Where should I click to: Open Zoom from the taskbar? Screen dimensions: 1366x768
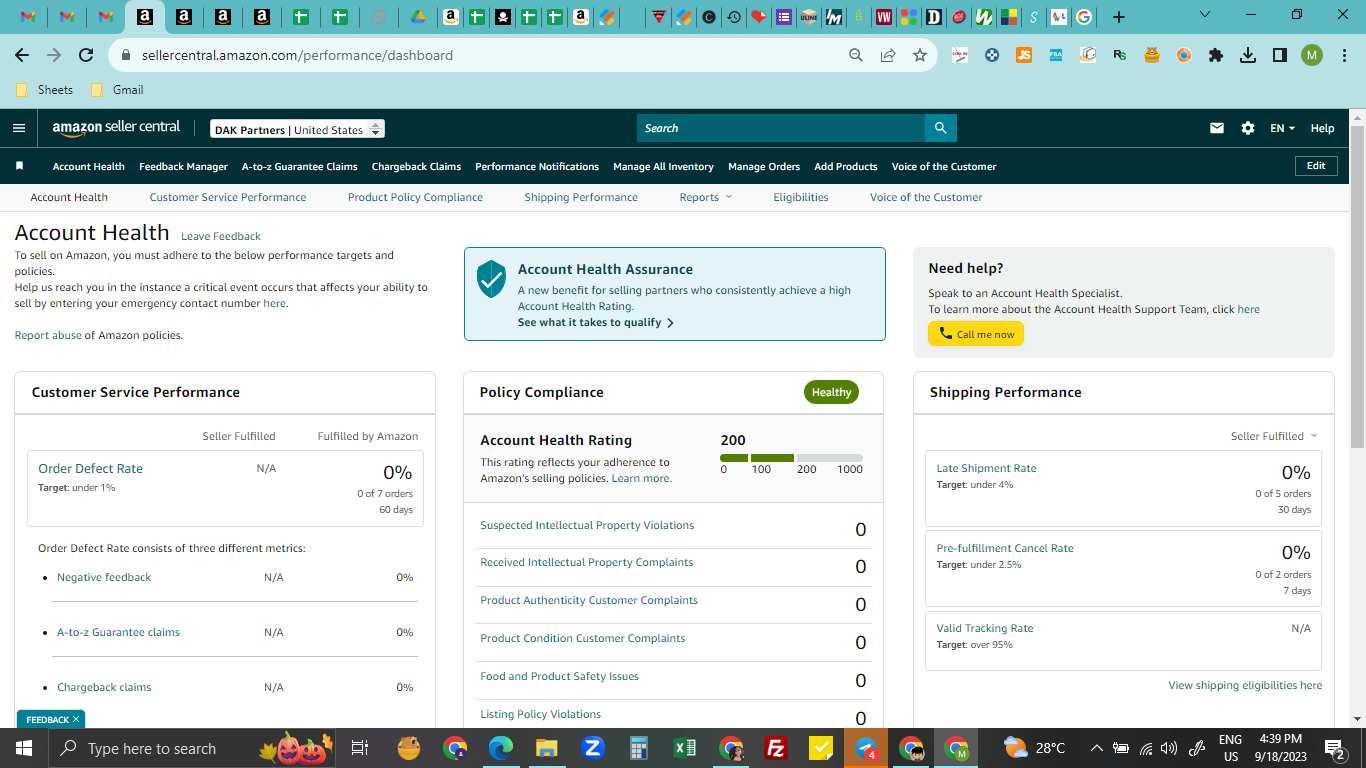[x=592, y=748]
